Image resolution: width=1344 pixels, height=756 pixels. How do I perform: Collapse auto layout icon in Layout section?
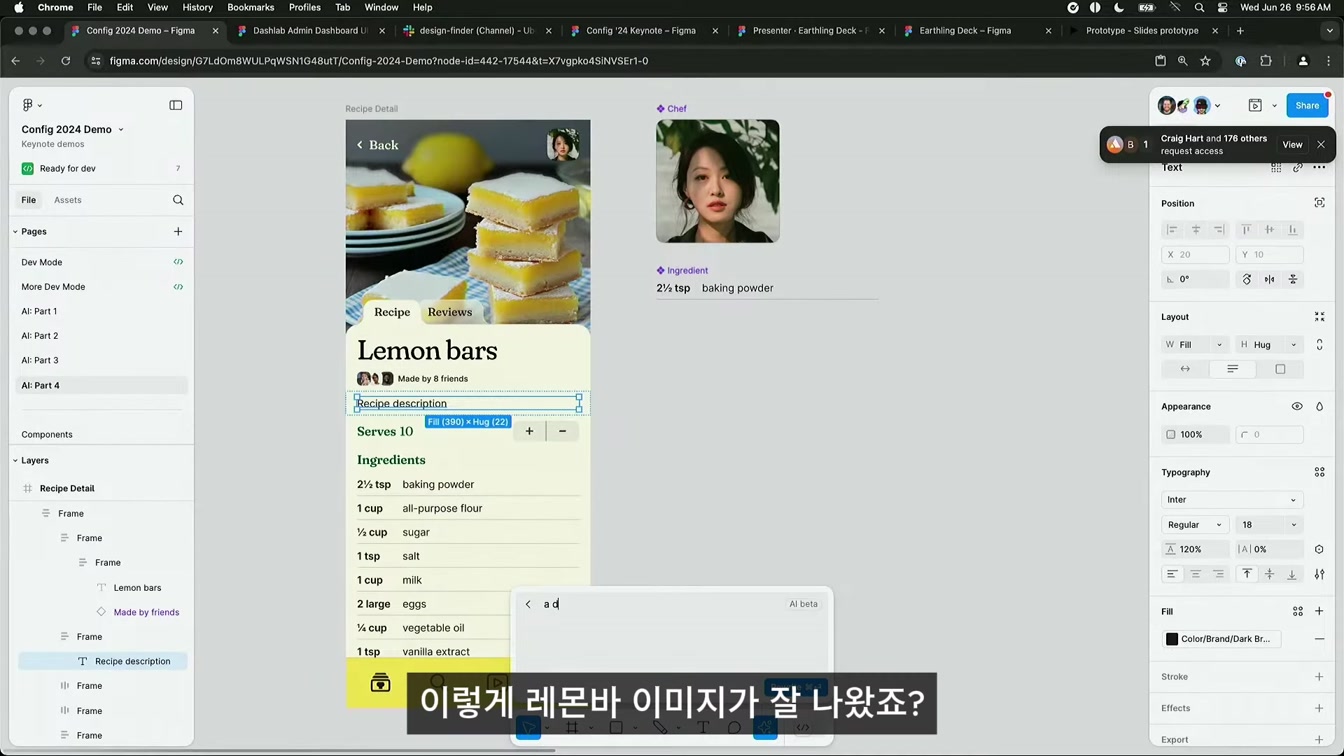tap(1319, 317)
